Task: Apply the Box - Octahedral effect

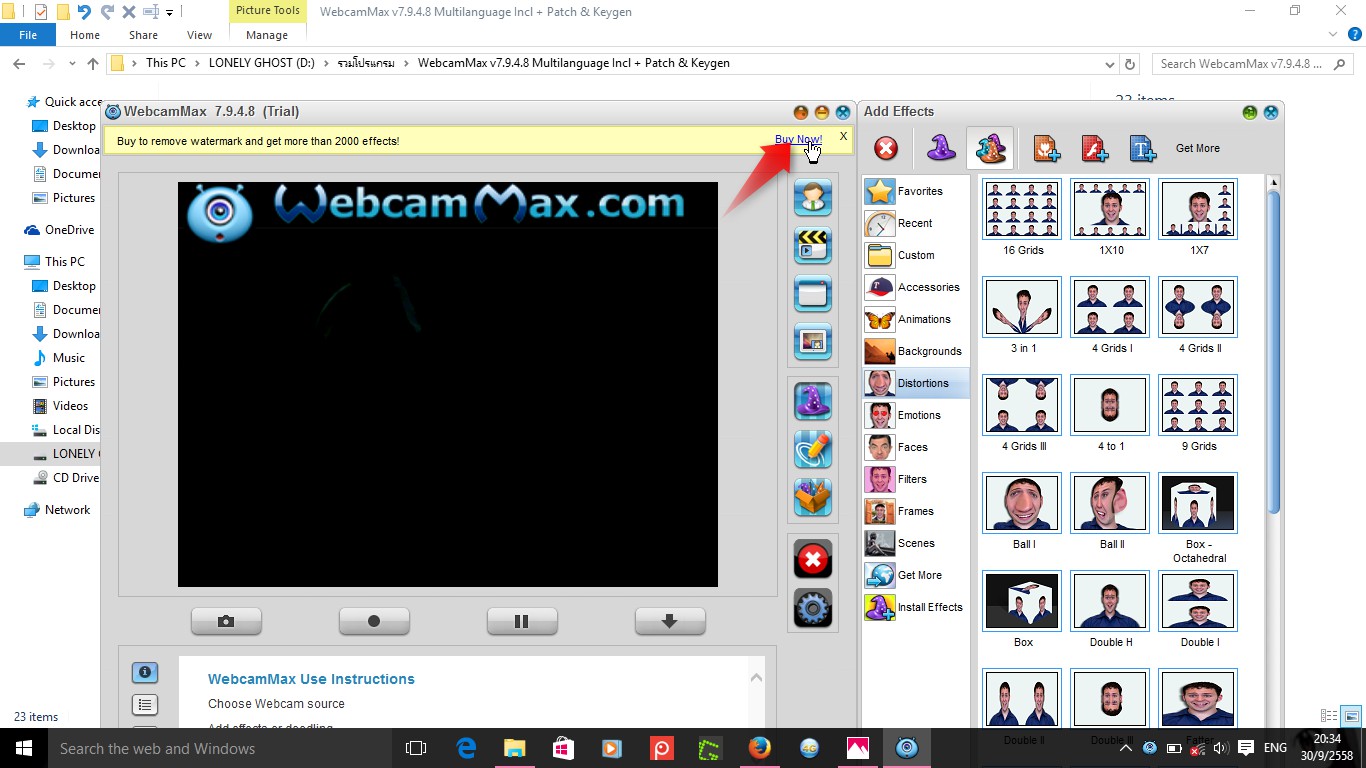Action: 1198,503
